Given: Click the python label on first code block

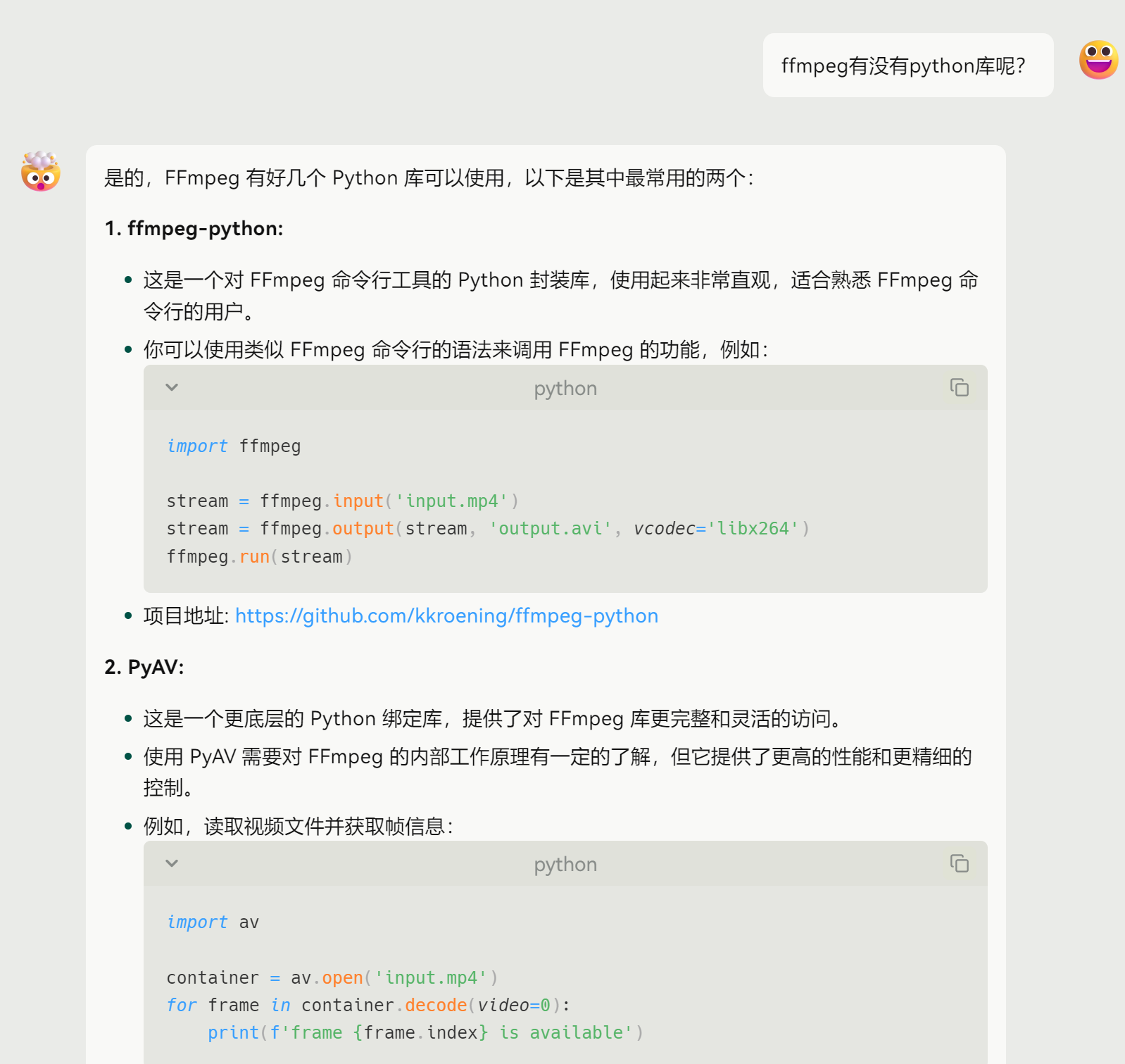Looking at the screenshot, I should point(565,389).
